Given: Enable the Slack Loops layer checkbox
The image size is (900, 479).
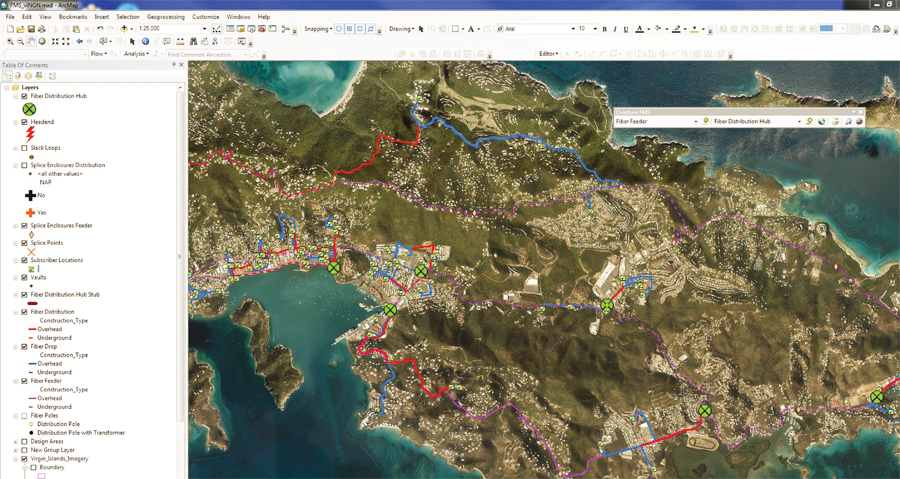Looking at the screenshot, I should (25, 148).
